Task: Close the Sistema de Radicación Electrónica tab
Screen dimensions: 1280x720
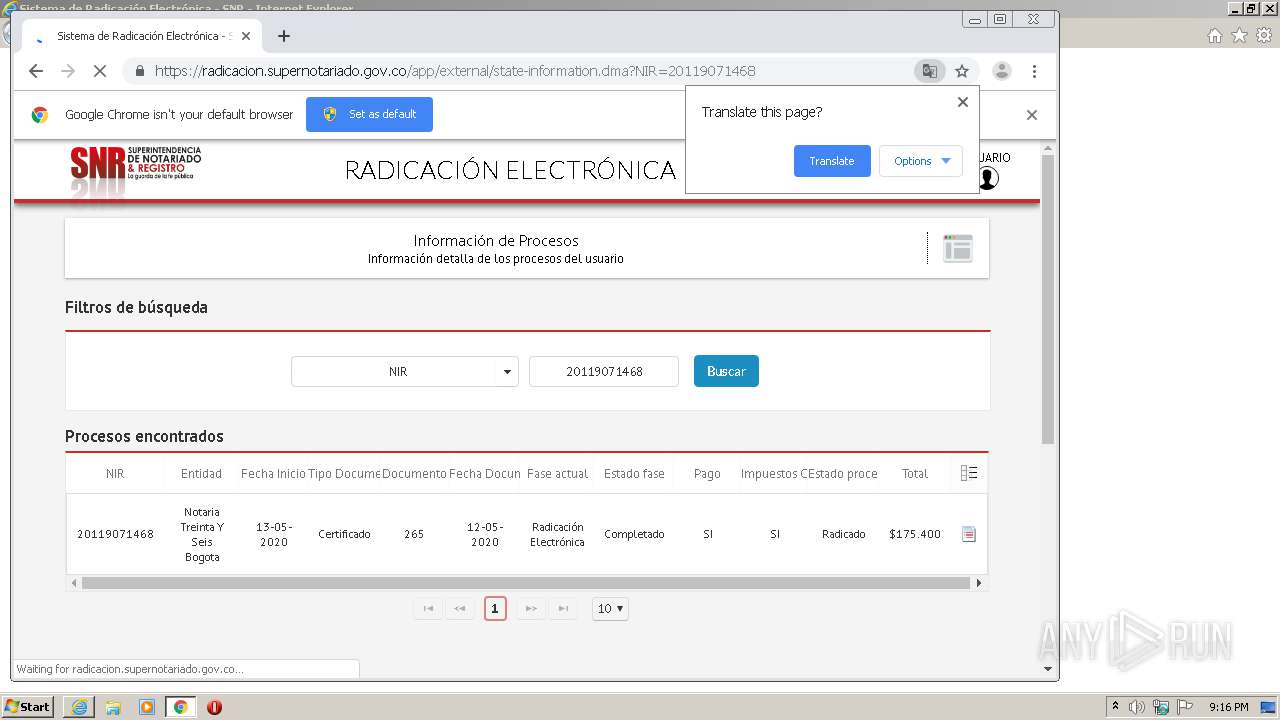Action: tap(245, 36)
